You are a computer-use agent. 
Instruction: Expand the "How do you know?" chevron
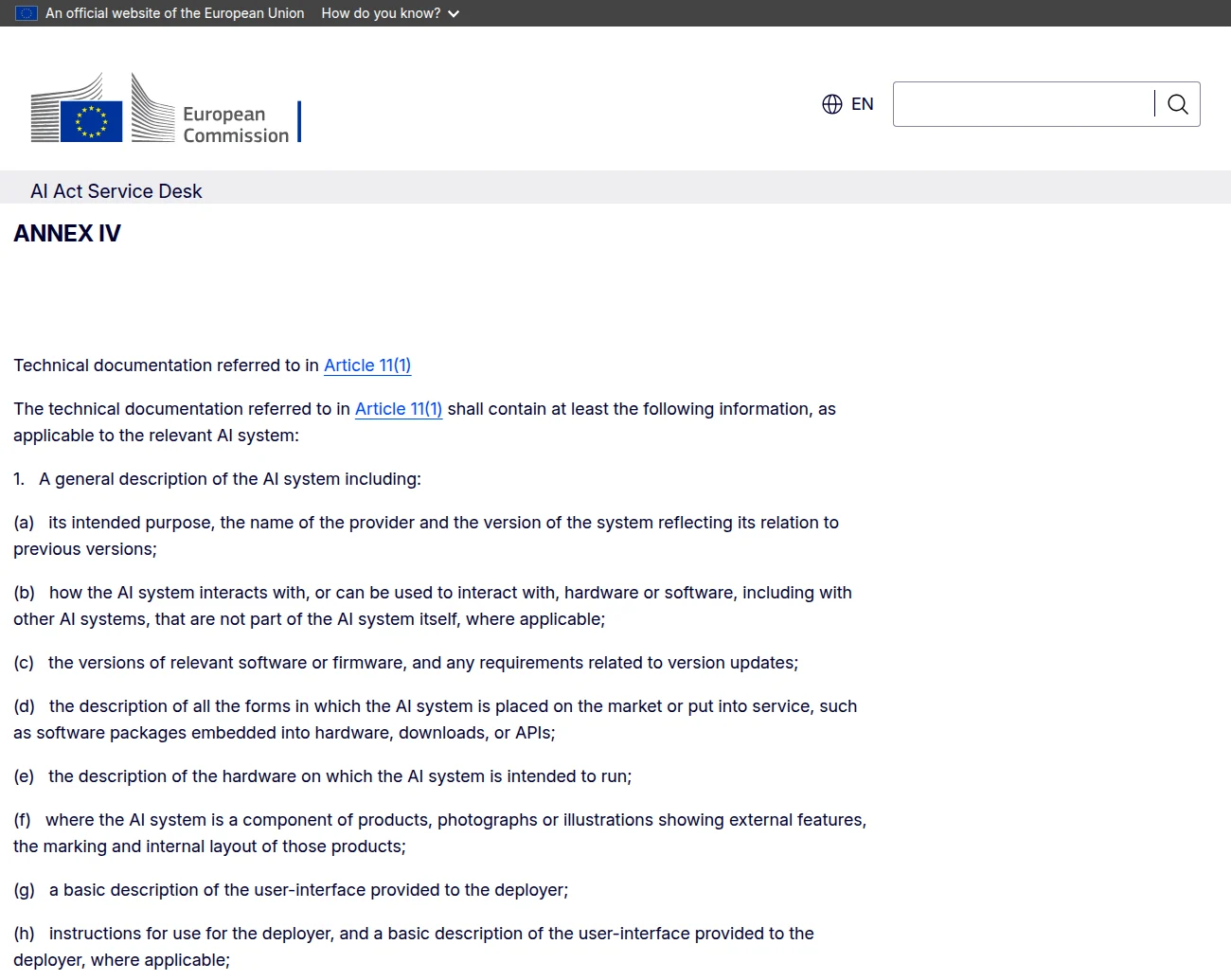tap(454, 13)
